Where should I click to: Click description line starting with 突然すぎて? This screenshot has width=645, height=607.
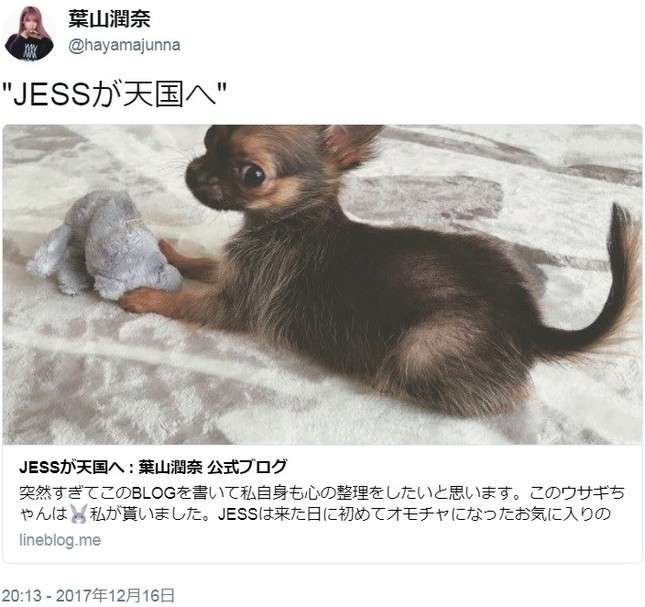pos(322,493)
